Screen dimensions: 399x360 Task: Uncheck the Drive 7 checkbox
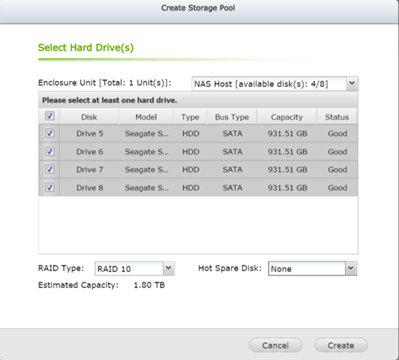coord(50,169)
